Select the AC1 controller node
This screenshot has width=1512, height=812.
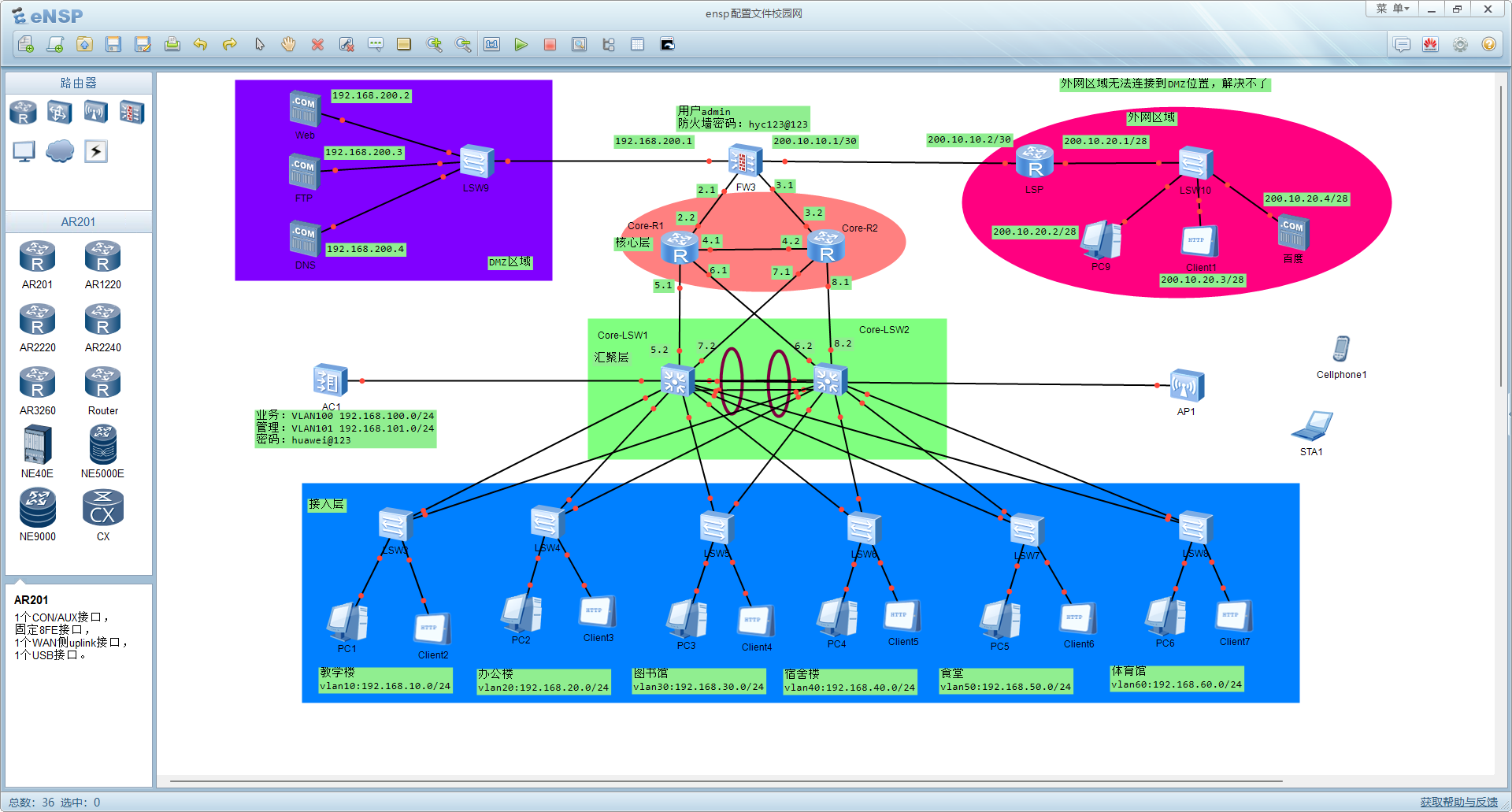(x=330, y=381)
